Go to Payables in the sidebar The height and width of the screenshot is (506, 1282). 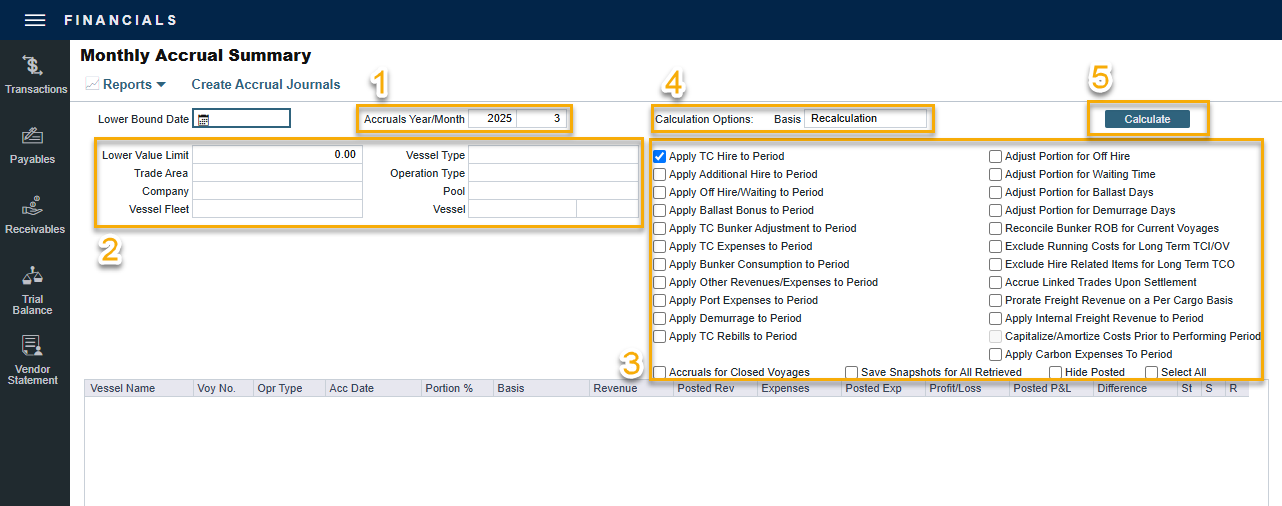33,145
